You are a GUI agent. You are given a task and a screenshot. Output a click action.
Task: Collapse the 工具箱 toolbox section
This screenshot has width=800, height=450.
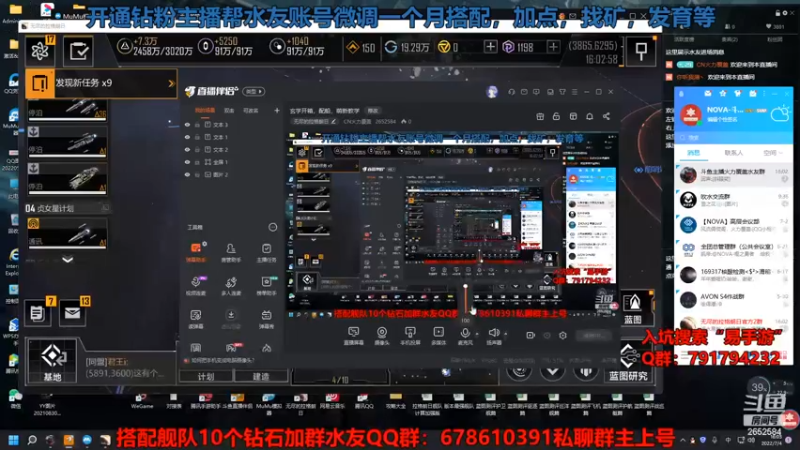point(272,227)
